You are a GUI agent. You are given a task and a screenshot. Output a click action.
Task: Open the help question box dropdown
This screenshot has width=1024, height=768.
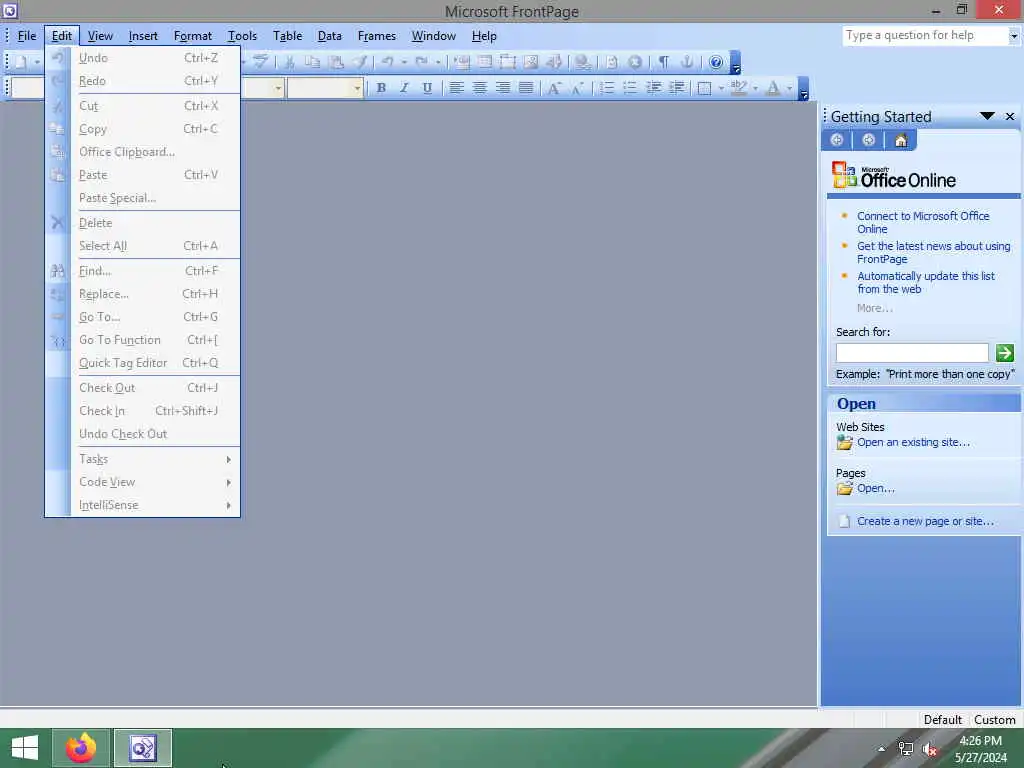(x=1014, y=36)
